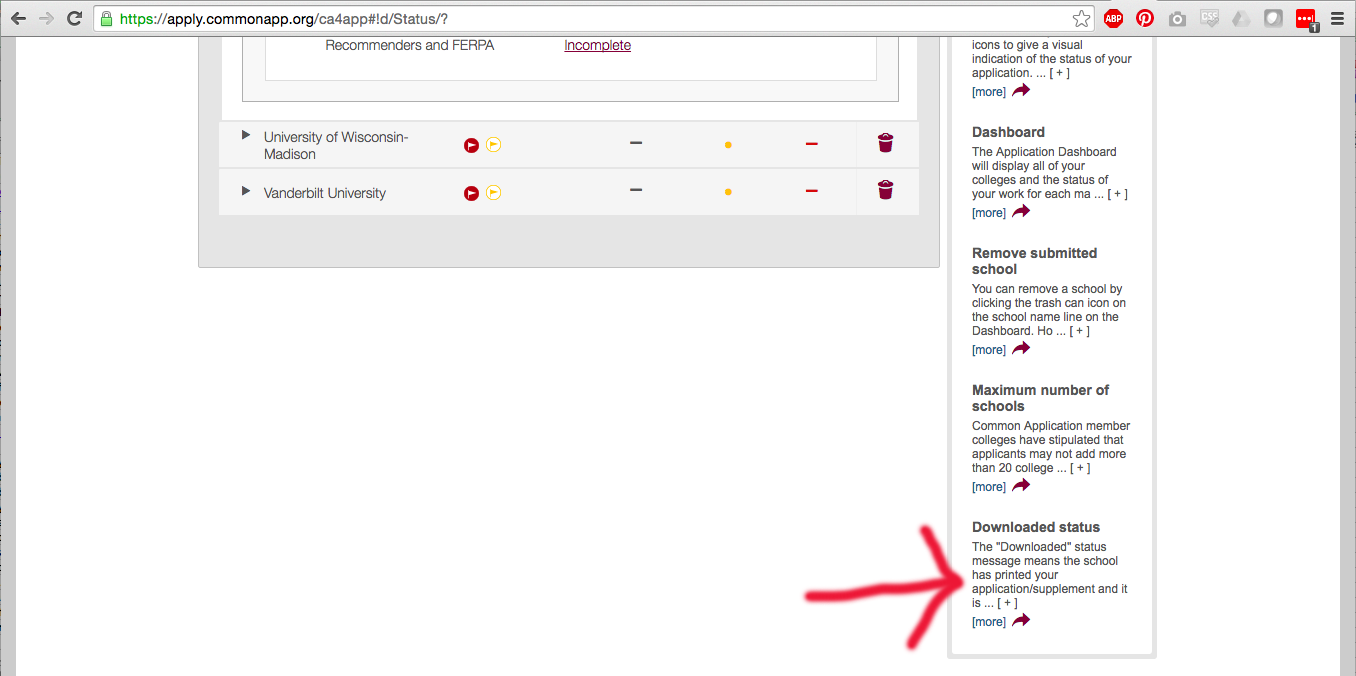This screenshot has width=1356, height=676.
Task: Click the Maximum number of schools heading
Action: pos(1040,398)
